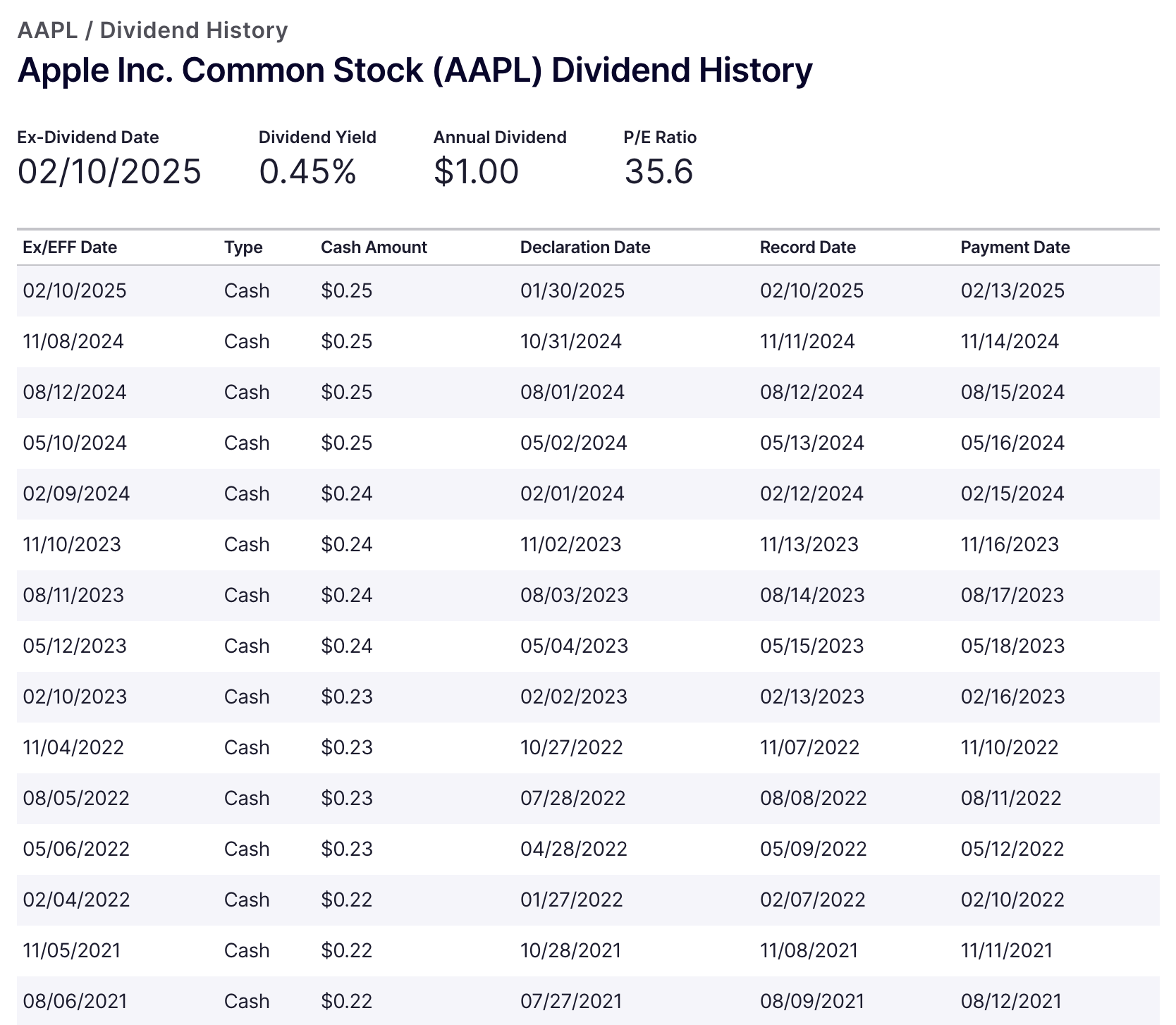
Task: Click the $0.25 amount in 02/10/2025 row
Action: tap(346, 291)
